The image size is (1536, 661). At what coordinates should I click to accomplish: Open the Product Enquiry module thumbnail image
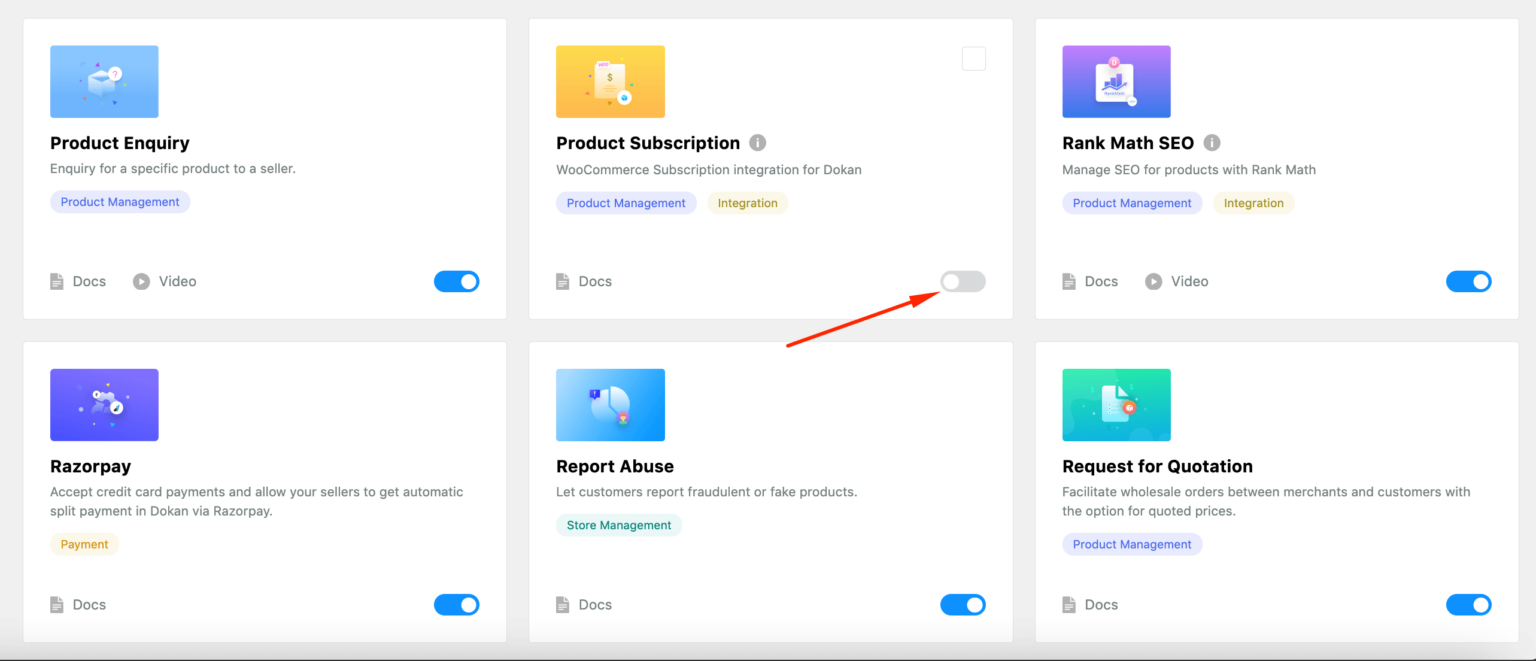pyautogui.click(x=104, y=81)
